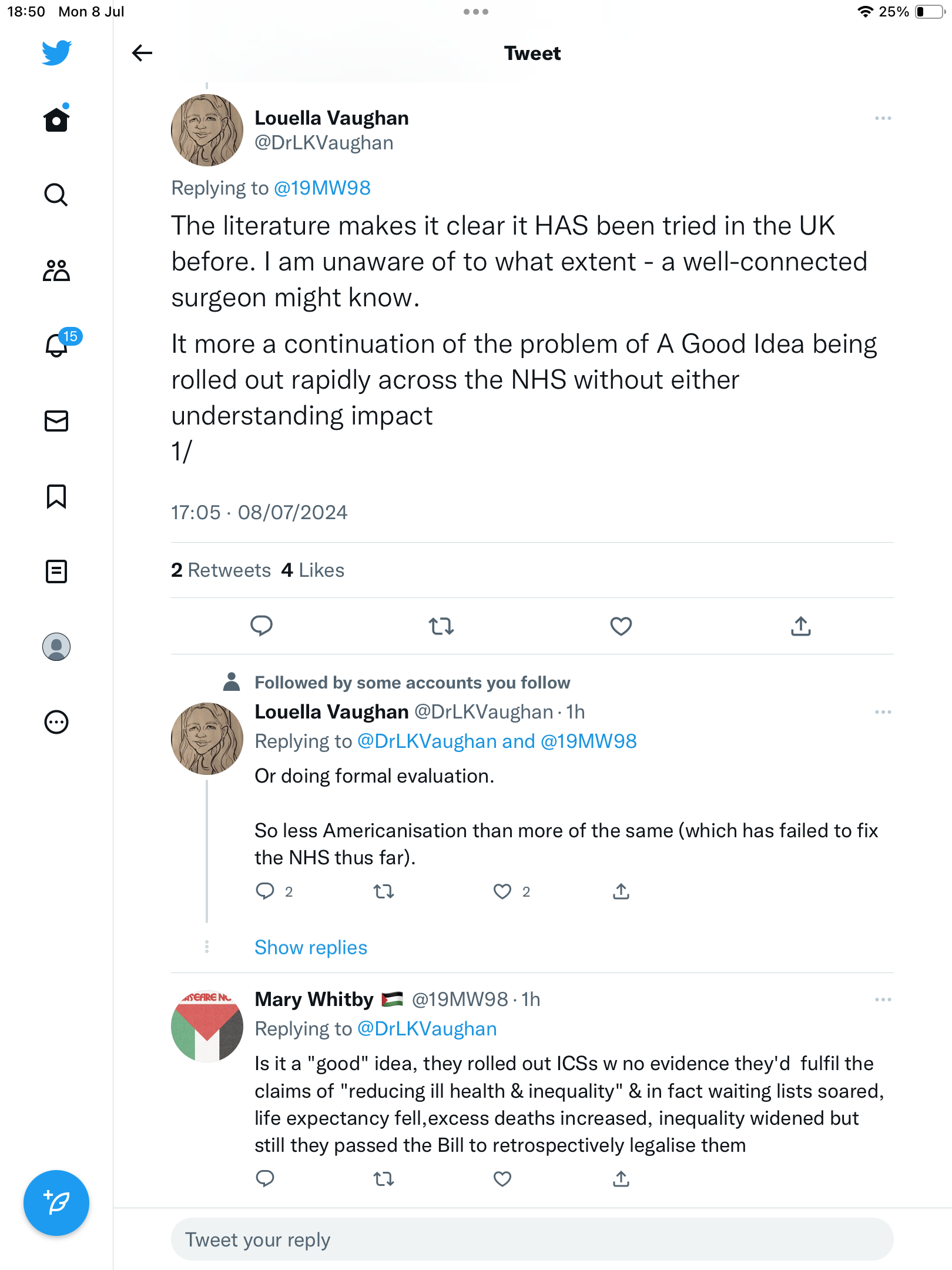Open the Home feed from sidebar

56,119
